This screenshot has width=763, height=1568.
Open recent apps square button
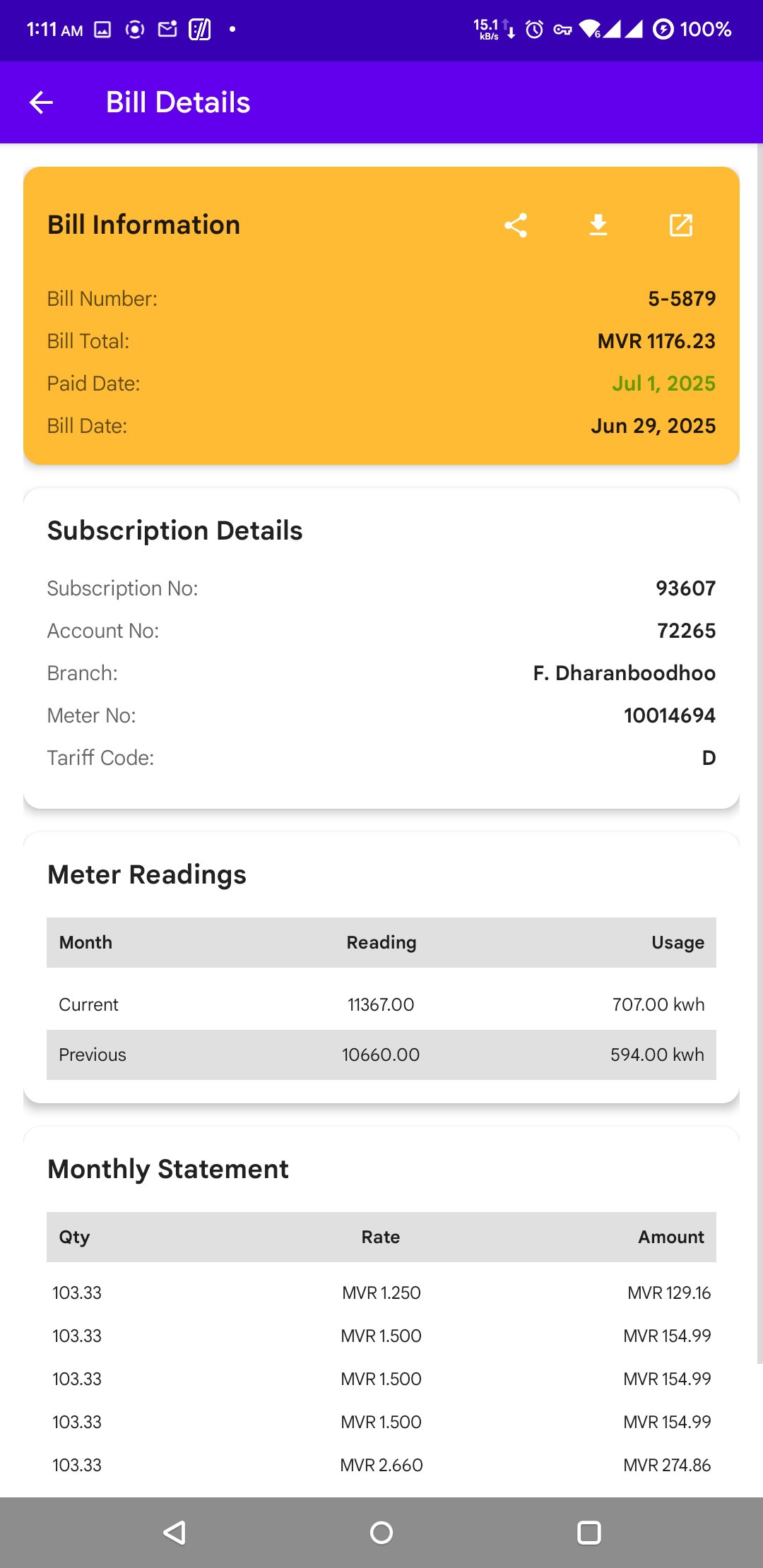pyautogui.click(x=588, y=1532)
